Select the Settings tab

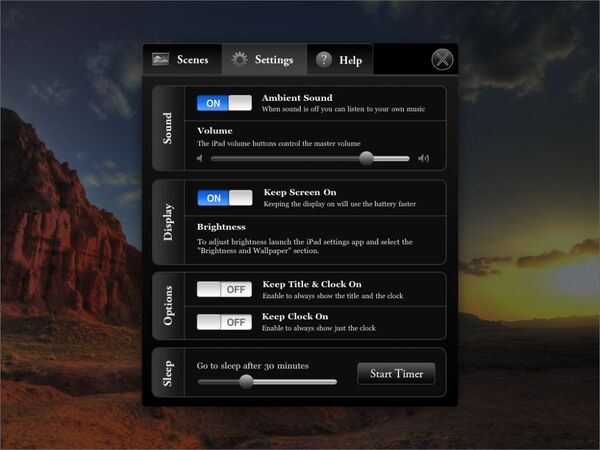[x=264, y=59]
